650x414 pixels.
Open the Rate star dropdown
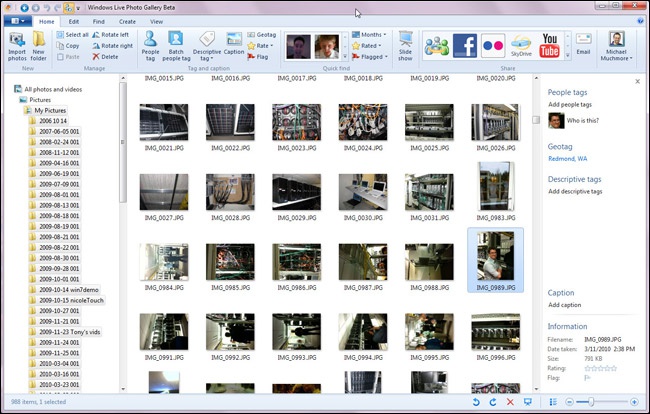tap(260, 46)
